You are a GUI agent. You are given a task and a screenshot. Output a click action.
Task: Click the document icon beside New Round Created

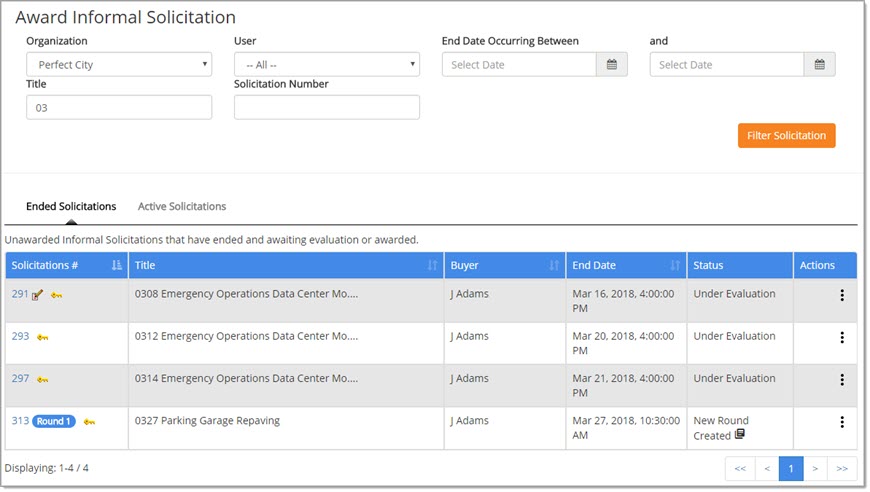(x=740, y=435)
